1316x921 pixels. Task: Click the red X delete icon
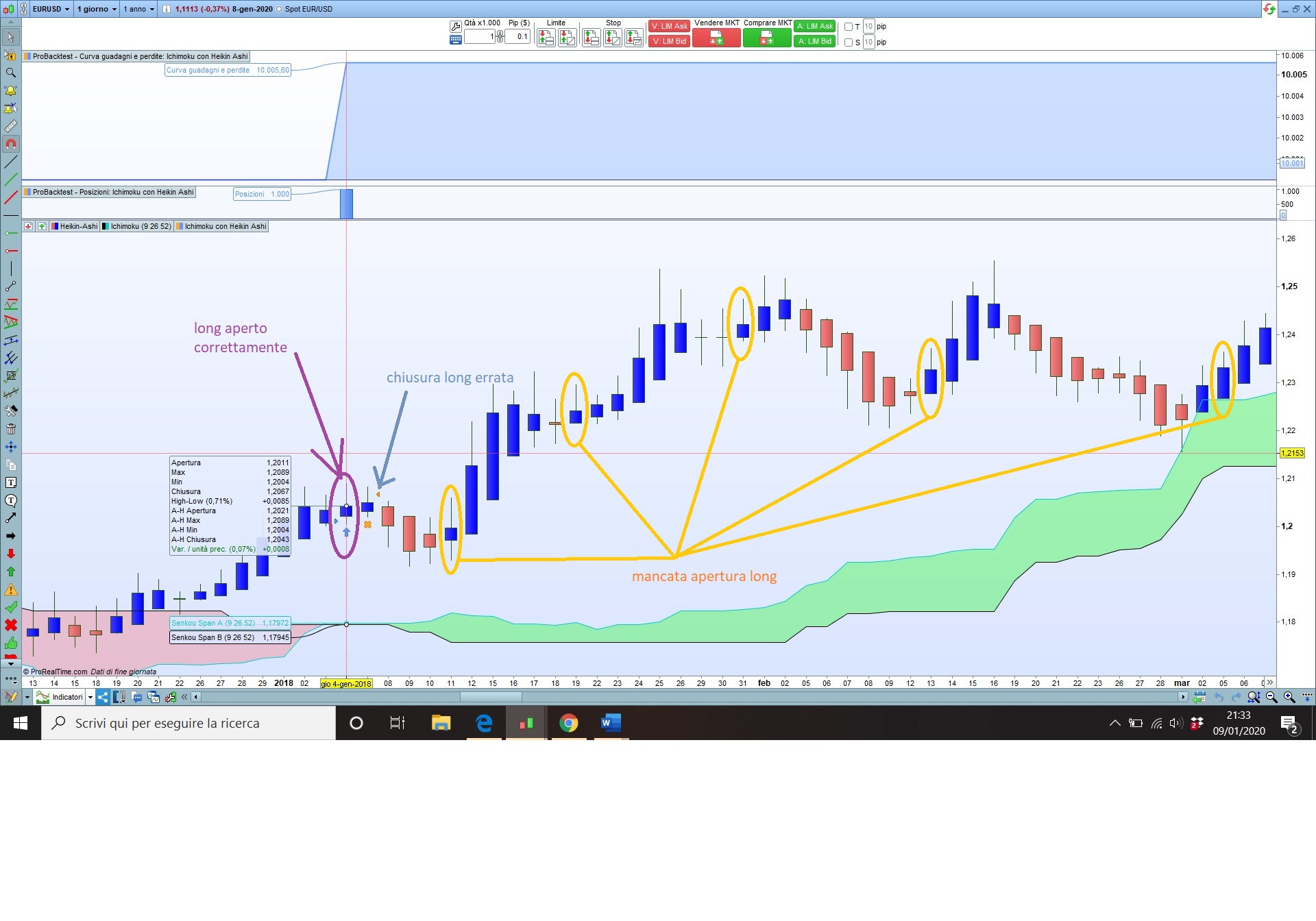11,625
